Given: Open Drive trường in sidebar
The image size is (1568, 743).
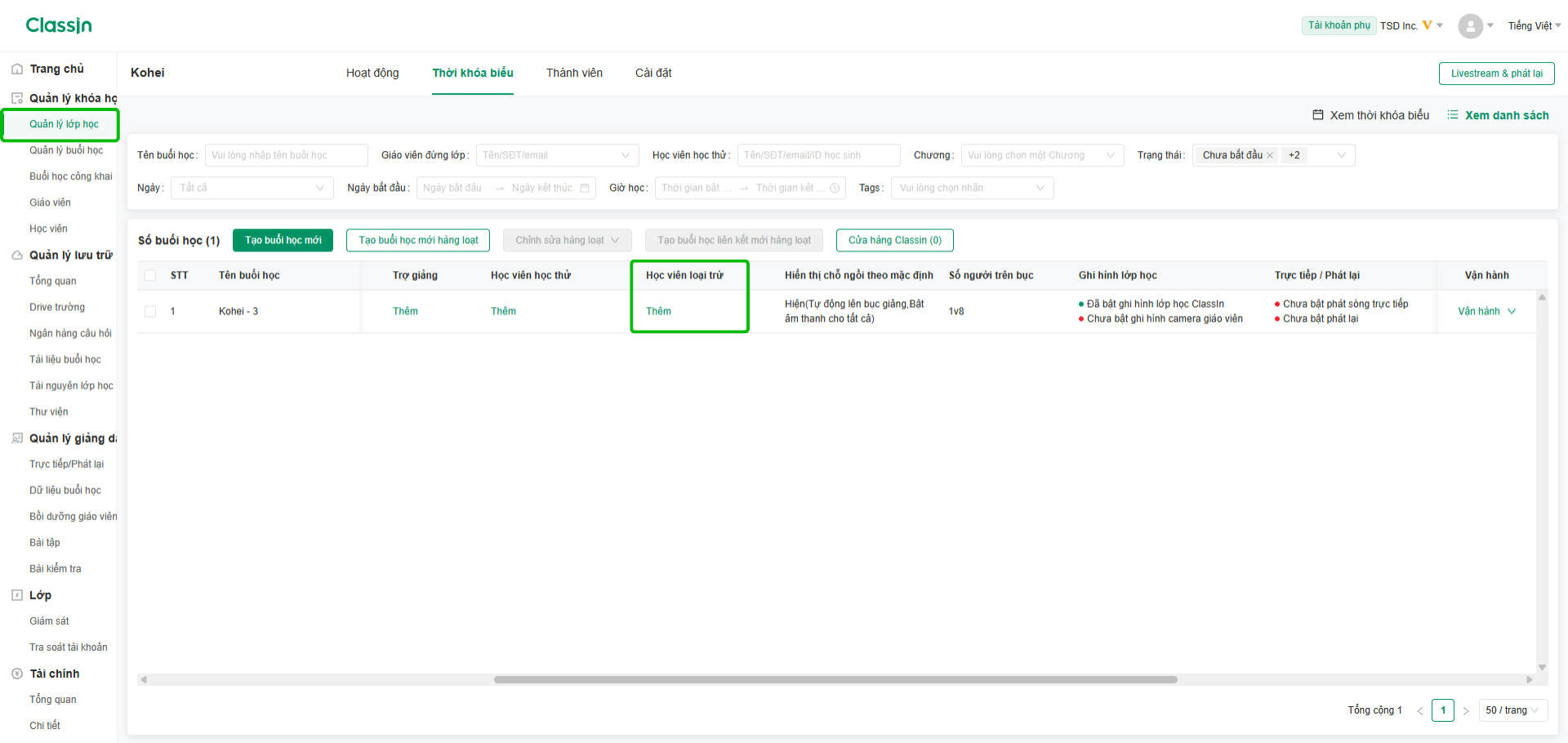Looking at the screenshot, I should [57, 307].
